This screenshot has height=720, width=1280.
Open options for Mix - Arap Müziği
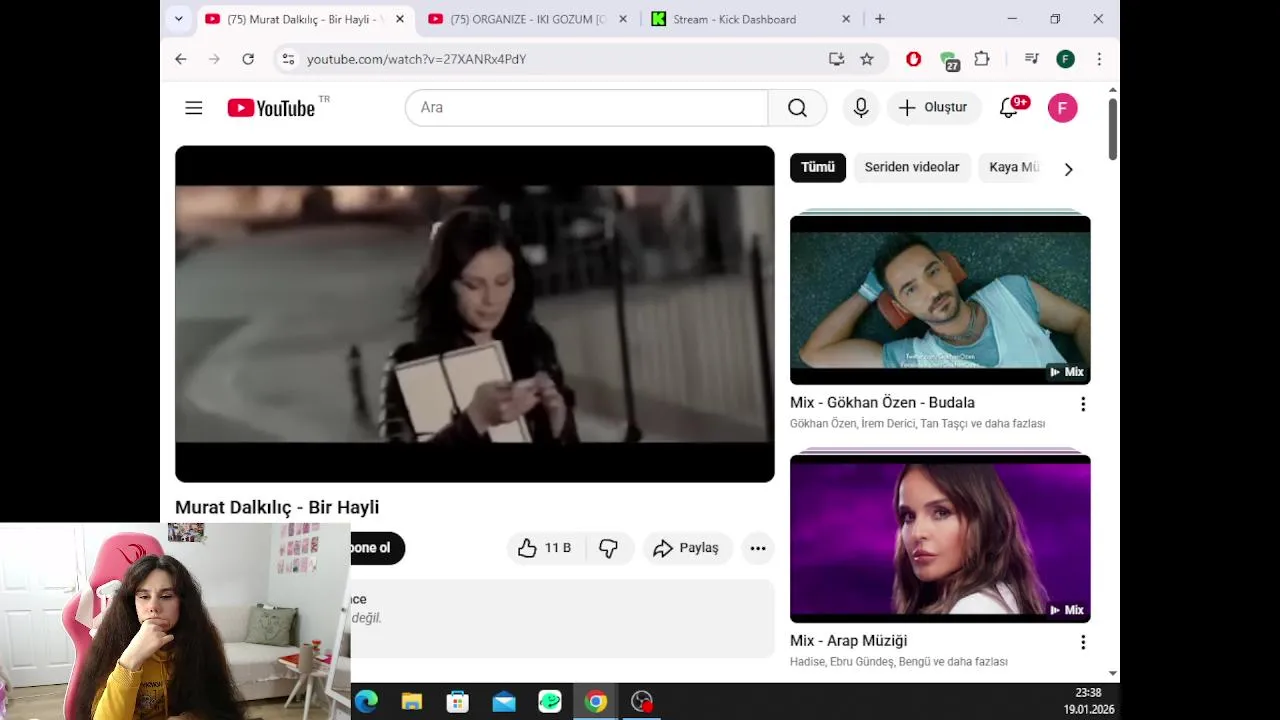click(1082, 642)
